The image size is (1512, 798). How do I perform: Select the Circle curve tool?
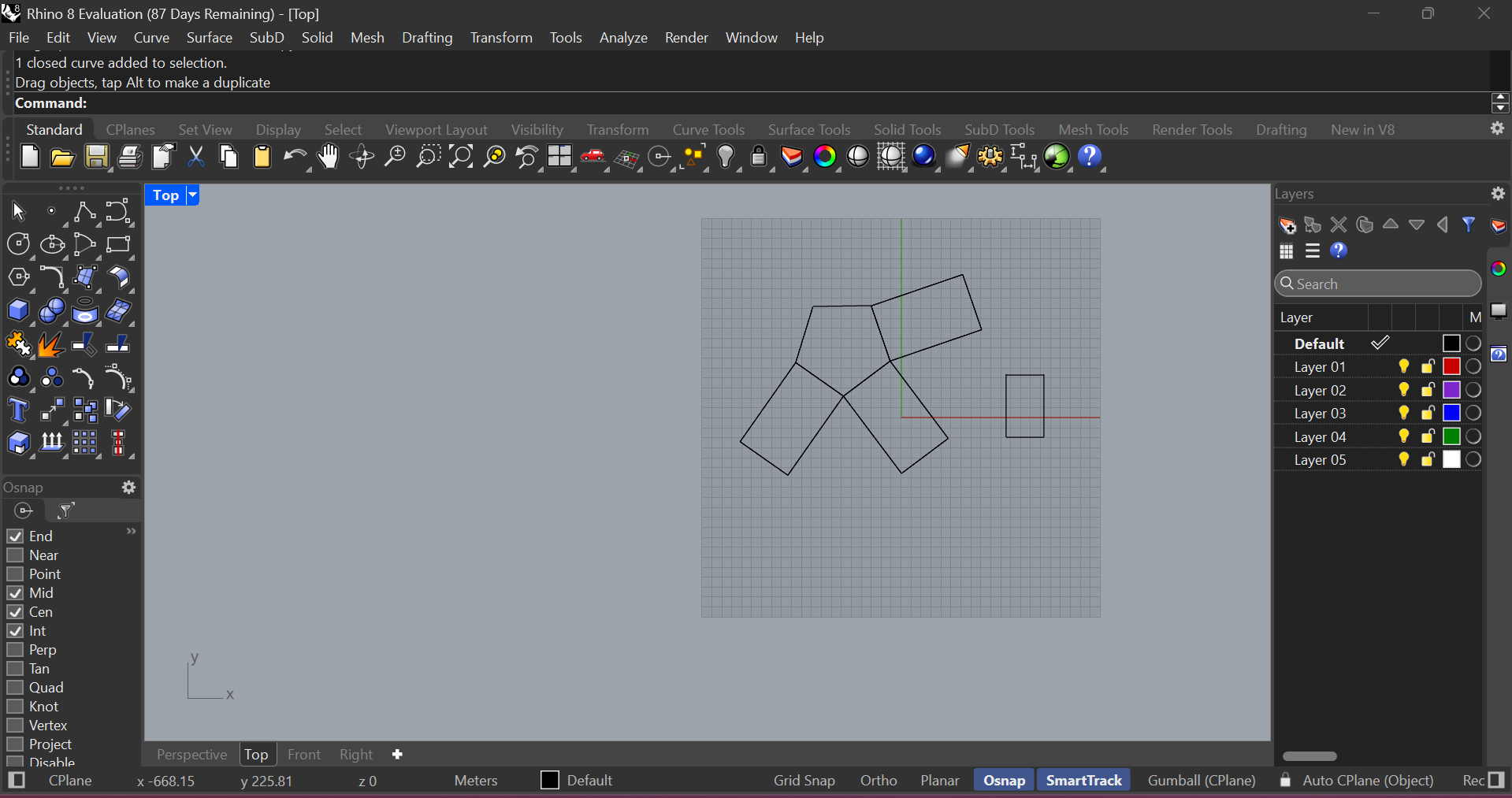18,245
